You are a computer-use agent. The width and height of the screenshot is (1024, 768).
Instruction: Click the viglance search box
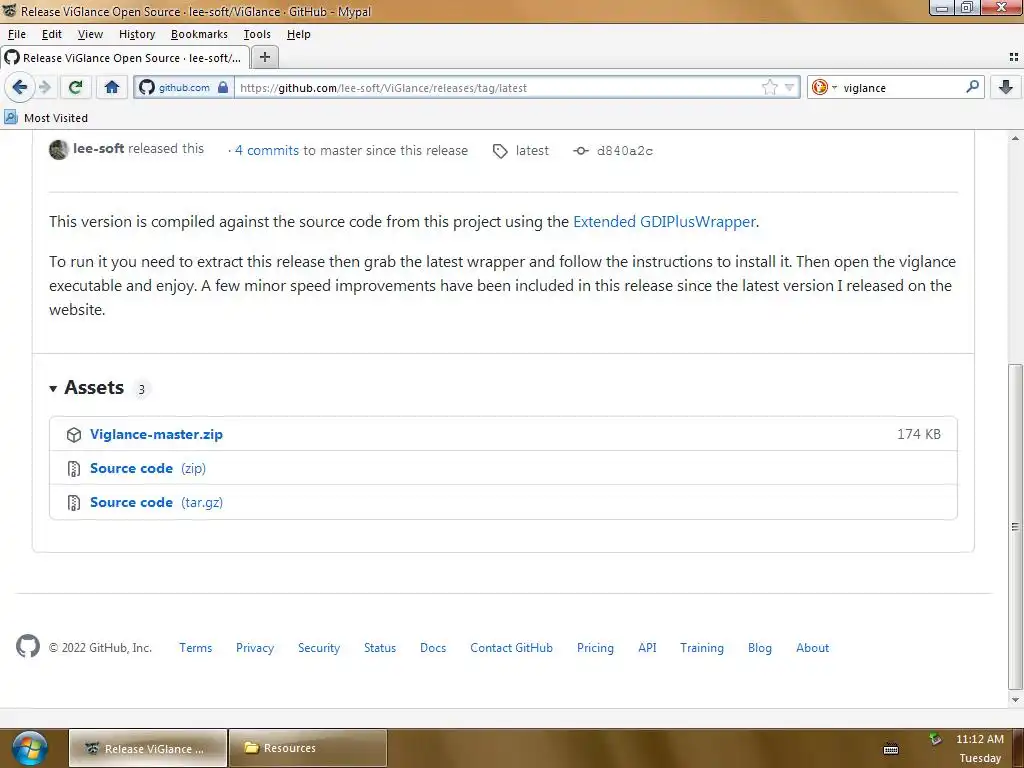tap(901, 88)
